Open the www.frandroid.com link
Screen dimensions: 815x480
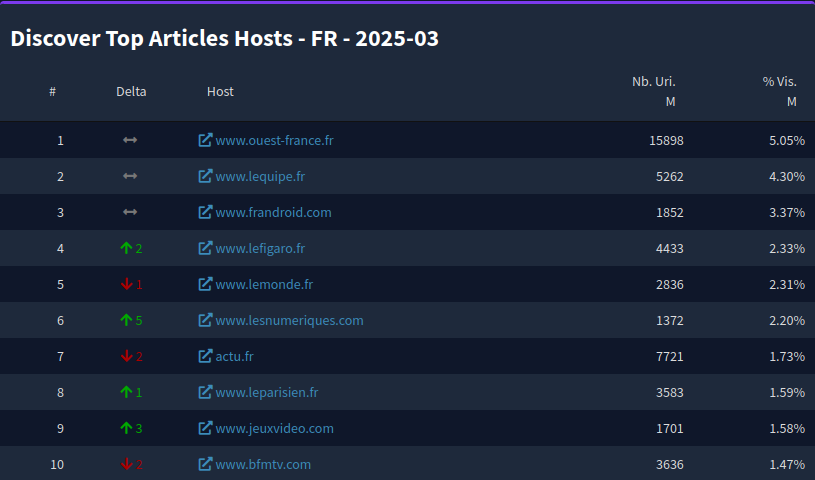point(273,212)
